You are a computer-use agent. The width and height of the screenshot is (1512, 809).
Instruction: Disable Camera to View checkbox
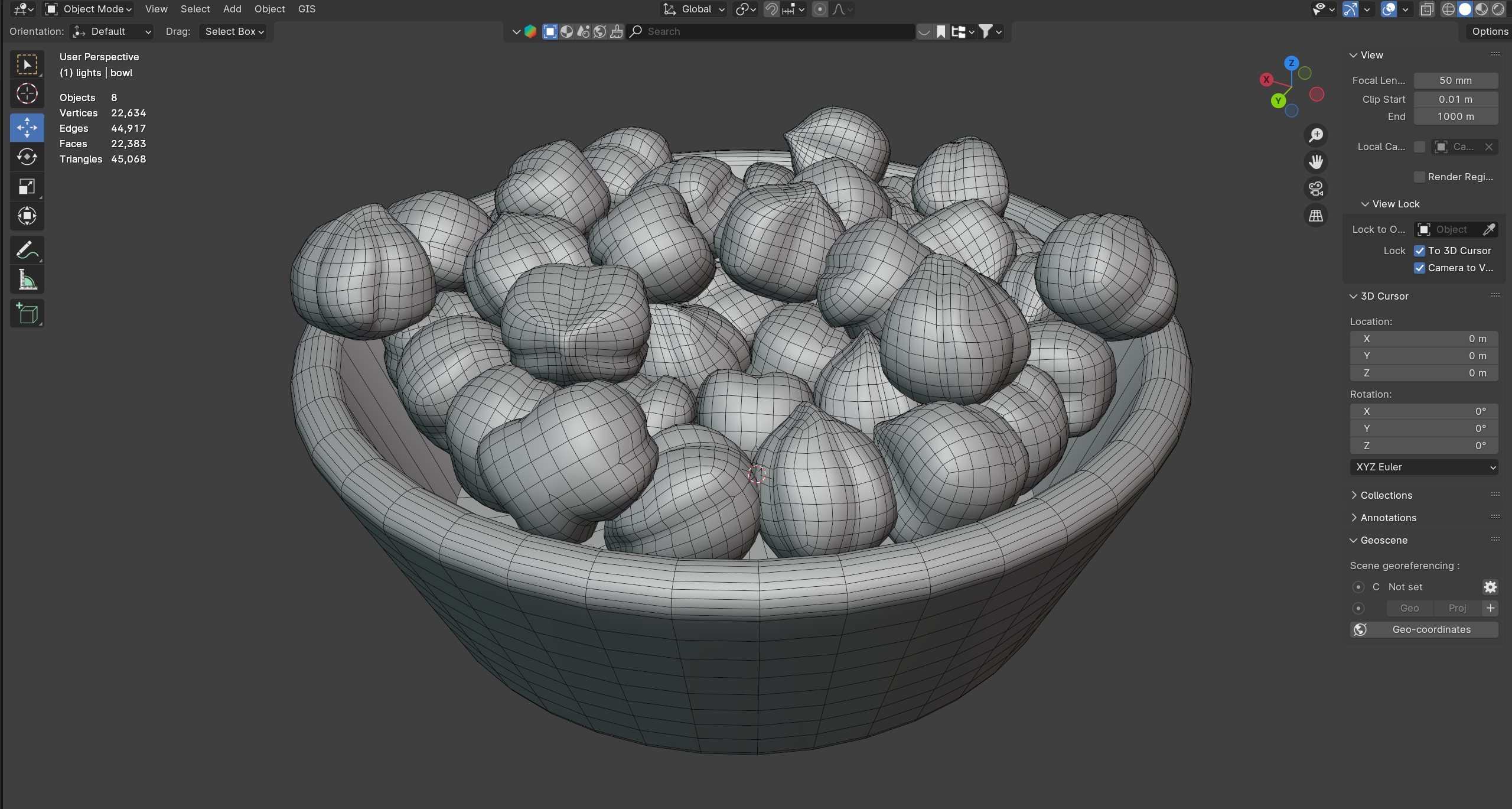click(1420, 268)
